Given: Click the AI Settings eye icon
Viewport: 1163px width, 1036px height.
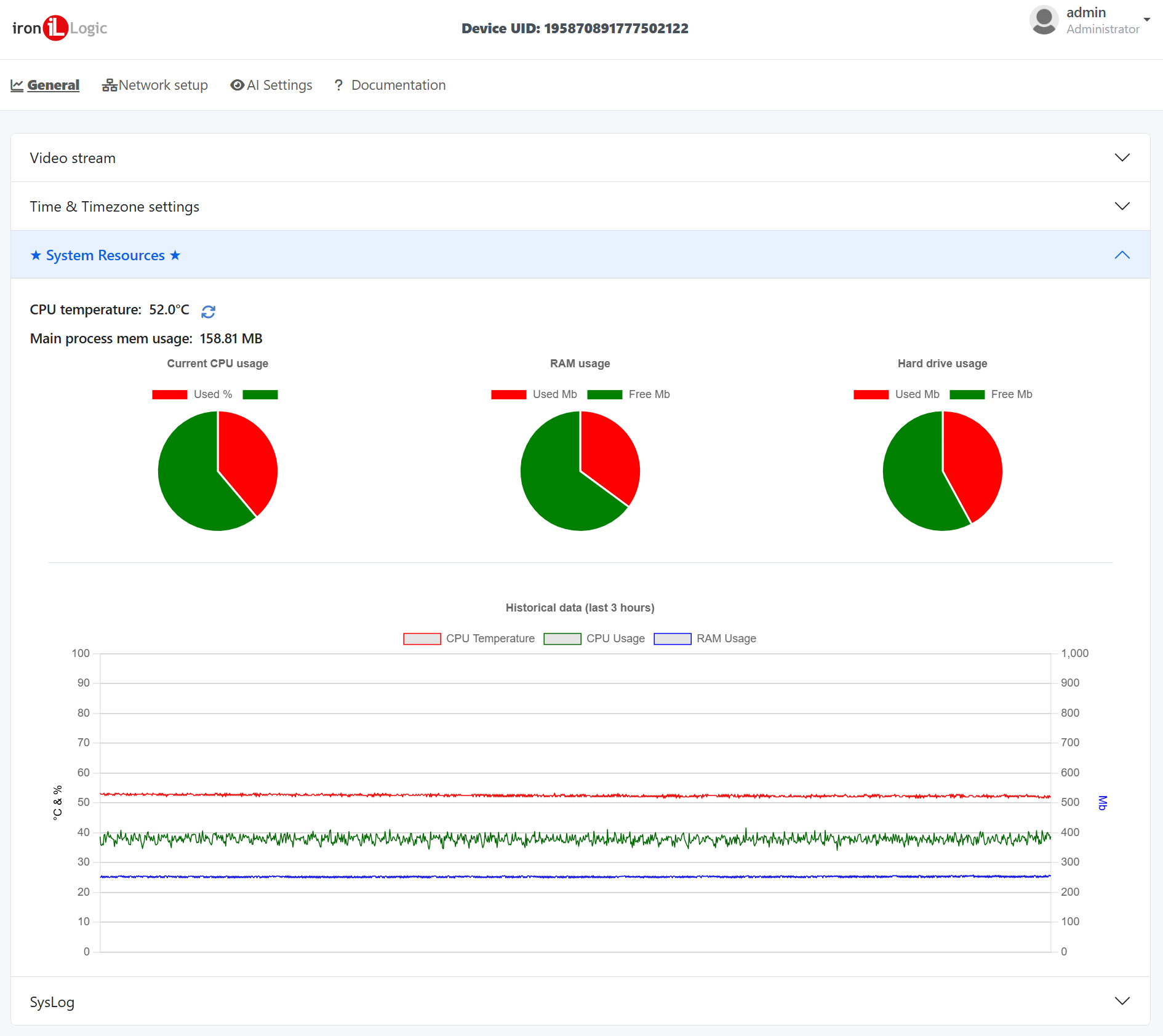Looking at the screenshot, I should [x=237, y=86].
